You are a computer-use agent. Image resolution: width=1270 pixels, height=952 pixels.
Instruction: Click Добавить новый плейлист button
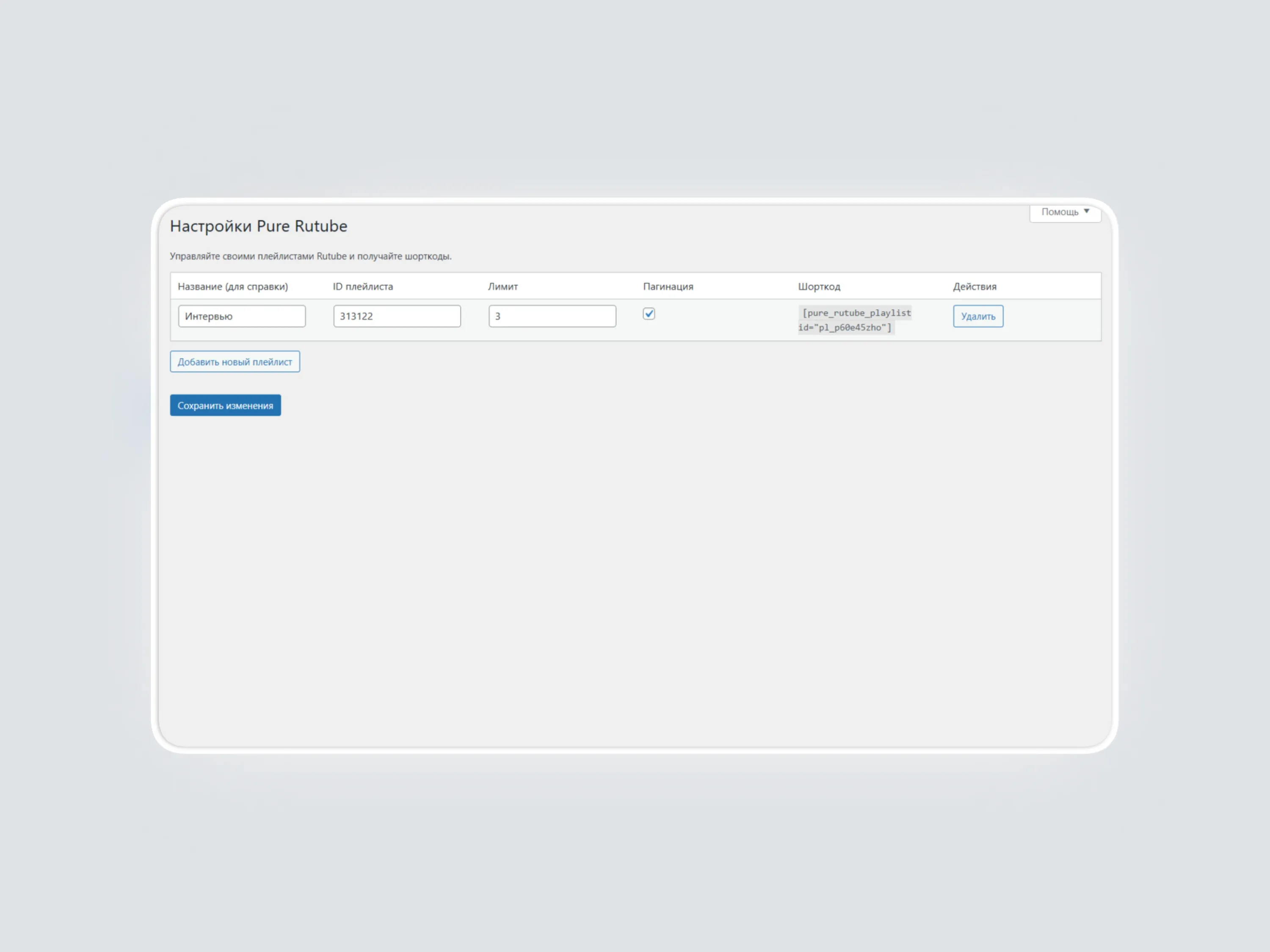click(x=235, y=361)
